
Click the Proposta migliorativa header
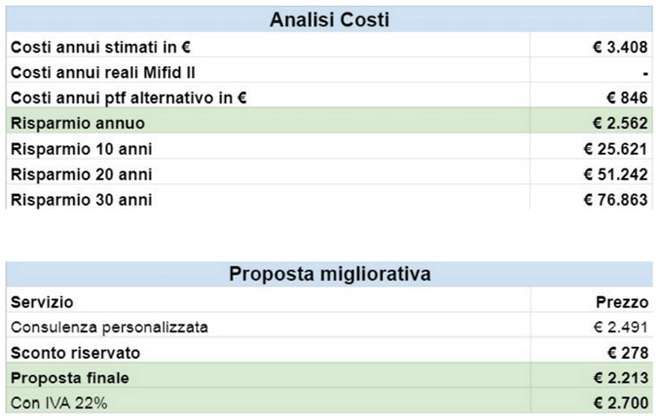330,273
